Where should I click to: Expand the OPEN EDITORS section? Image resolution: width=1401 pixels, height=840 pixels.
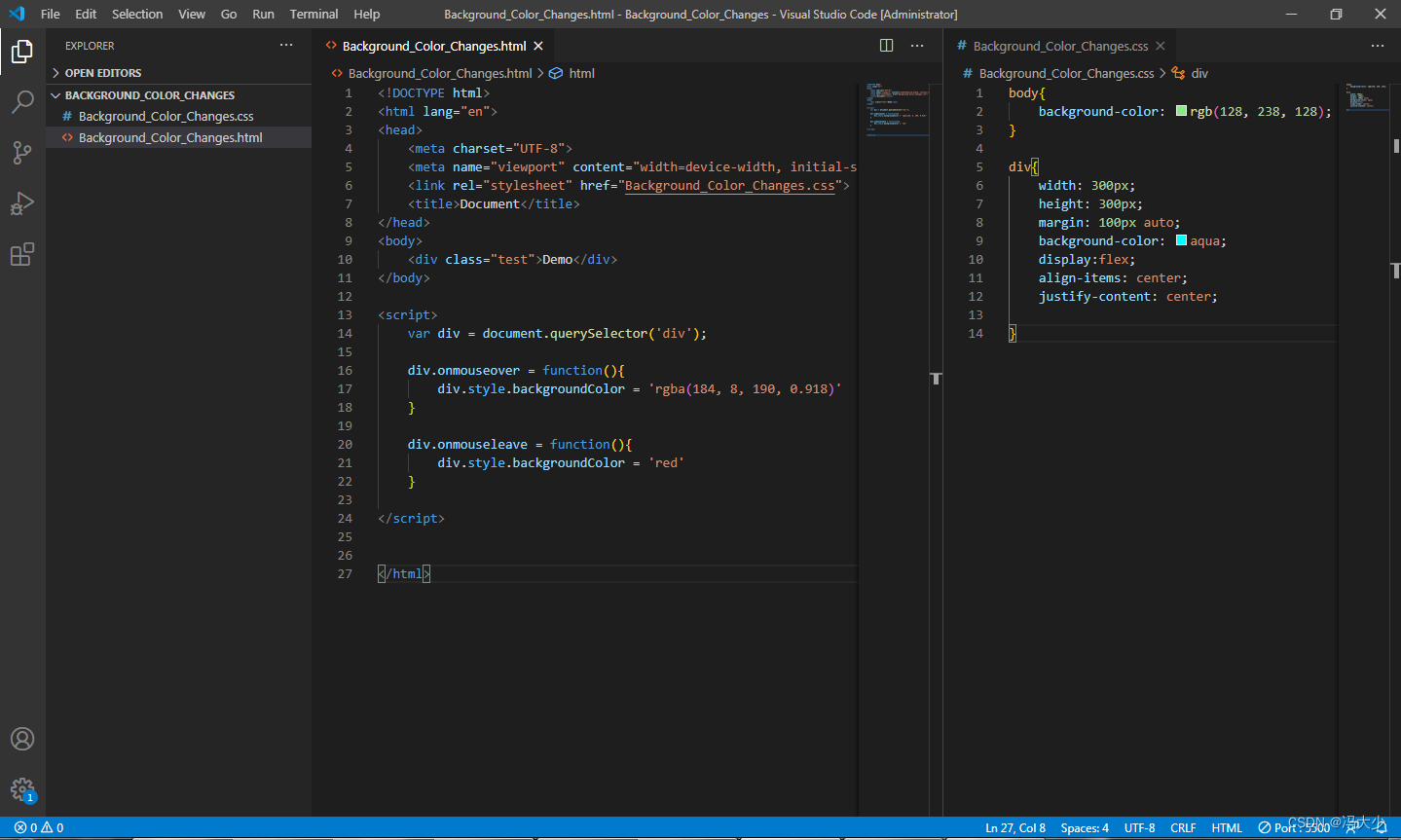click(x=55, y=73)
